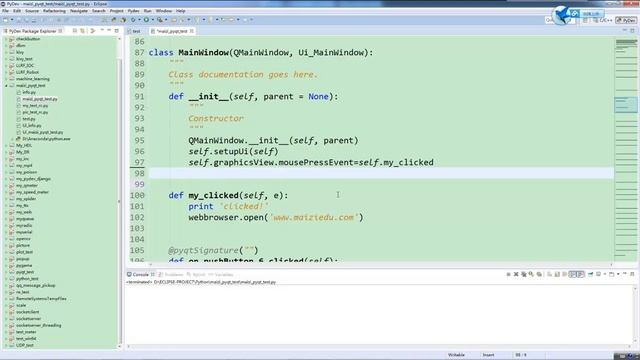The height and width of the screenshot is (360, 640).
Task: Select the socketserver_threading project
Action: click(x=38, y=325)
